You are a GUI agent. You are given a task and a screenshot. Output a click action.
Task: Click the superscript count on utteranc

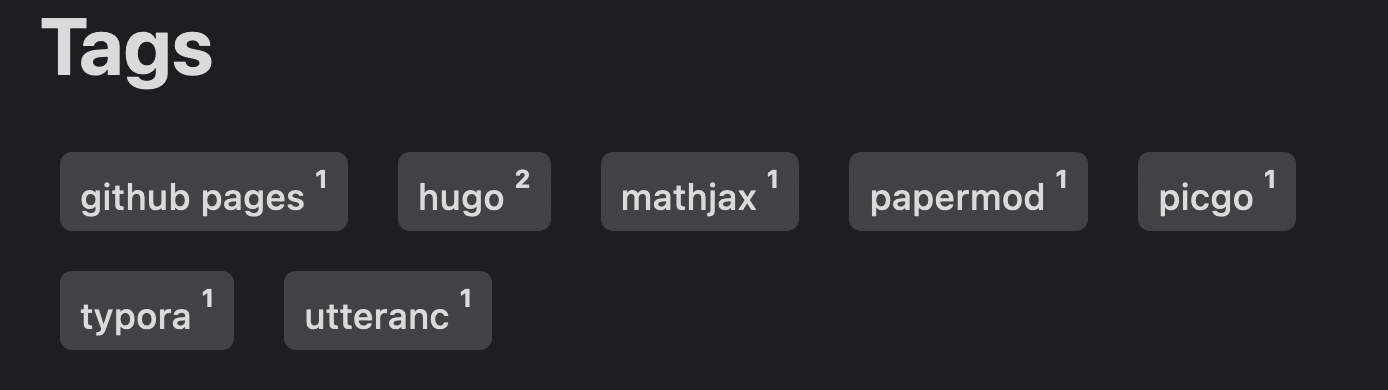(465, 298)
